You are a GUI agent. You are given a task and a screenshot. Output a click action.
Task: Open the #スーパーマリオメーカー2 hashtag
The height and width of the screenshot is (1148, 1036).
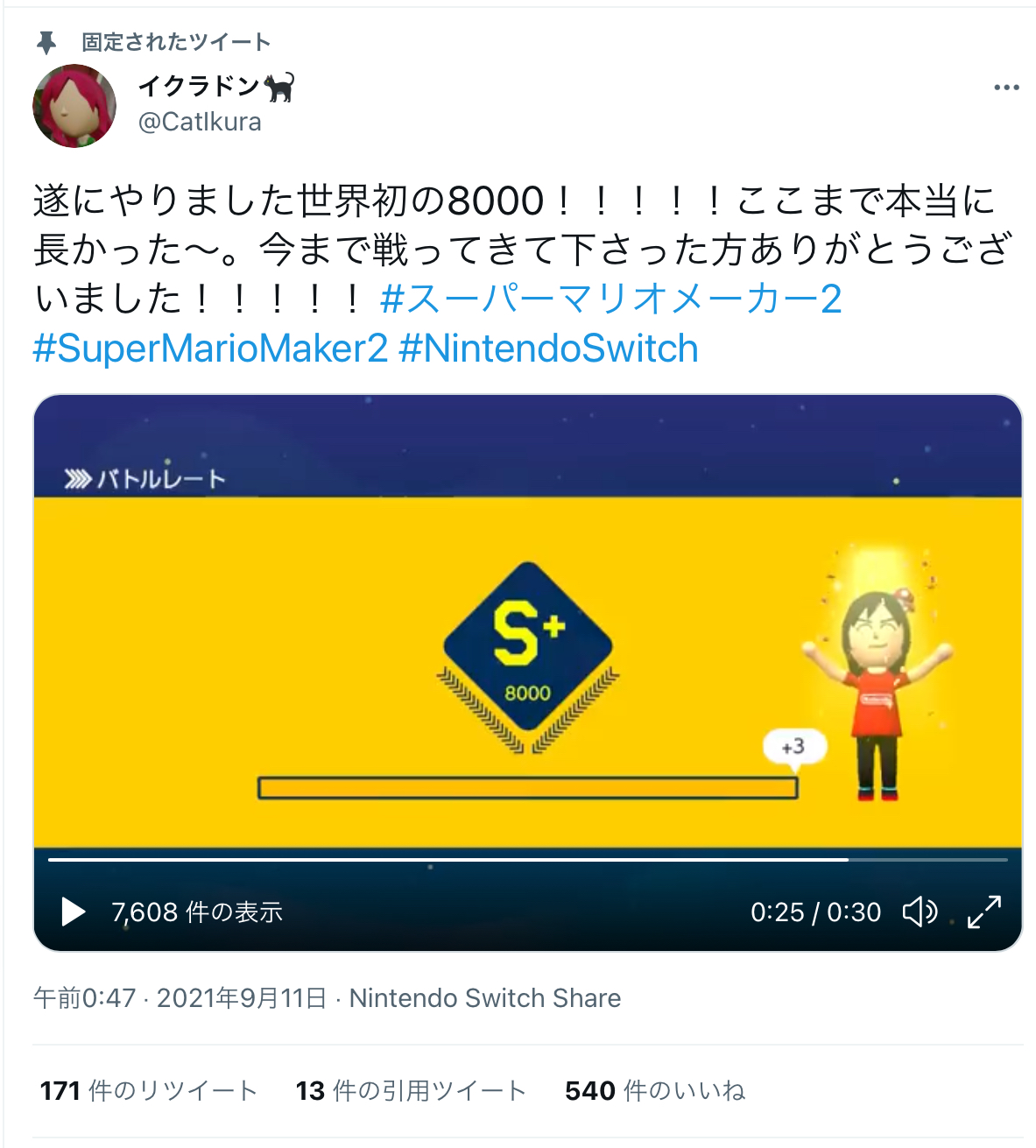click(x=611, y=299)
